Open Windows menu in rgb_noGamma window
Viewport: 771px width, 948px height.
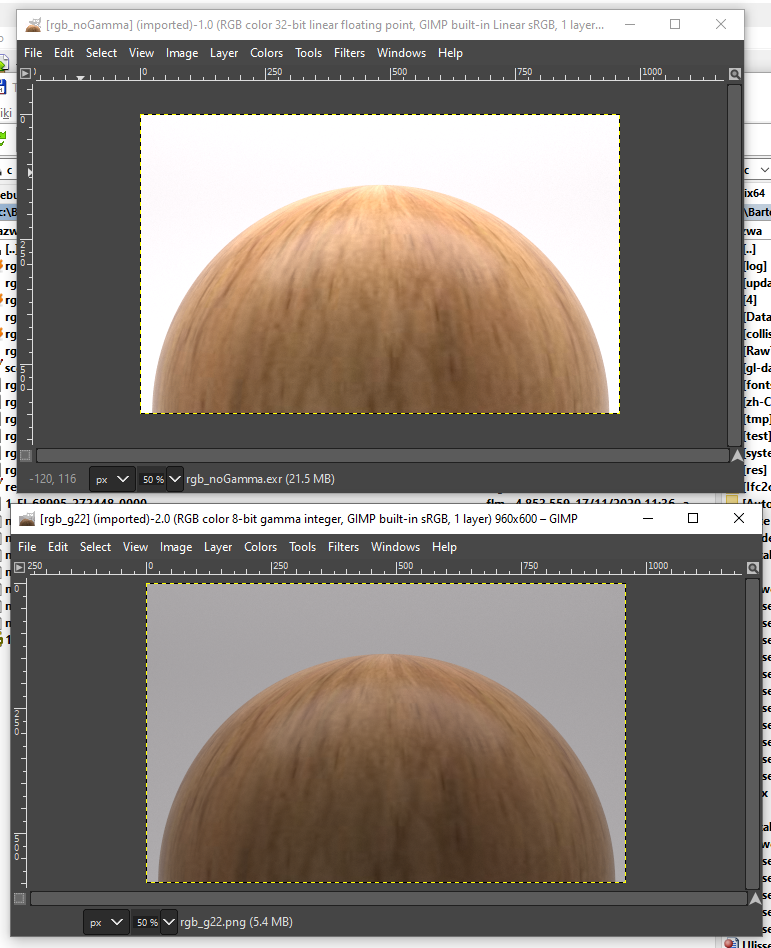[x=401, y=53]
